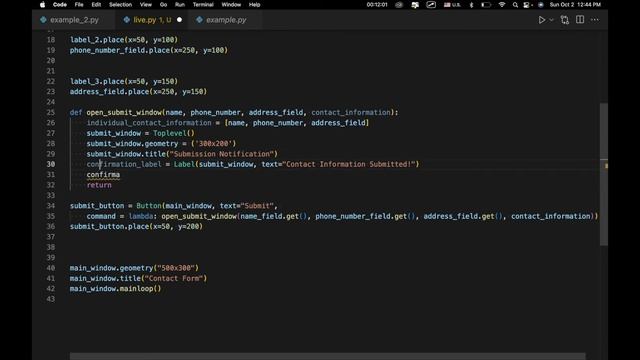Click the 00:12:01 recording timer
The image size is (640, 360).
377,4
